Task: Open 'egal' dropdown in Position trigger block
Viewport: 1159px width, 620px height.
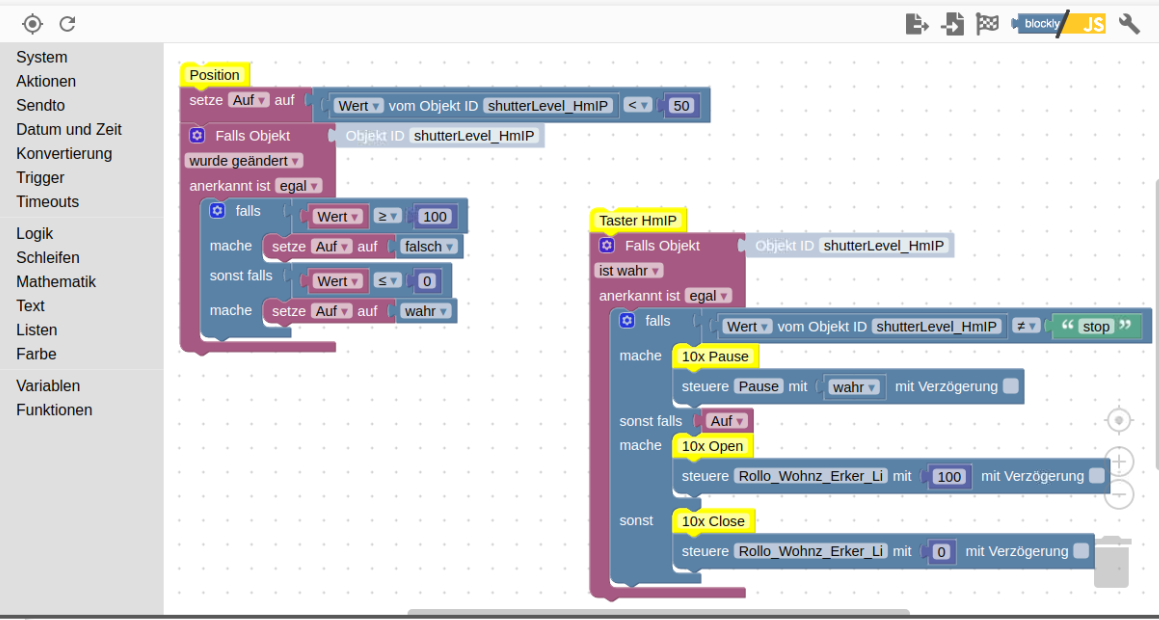Action: 299,186
